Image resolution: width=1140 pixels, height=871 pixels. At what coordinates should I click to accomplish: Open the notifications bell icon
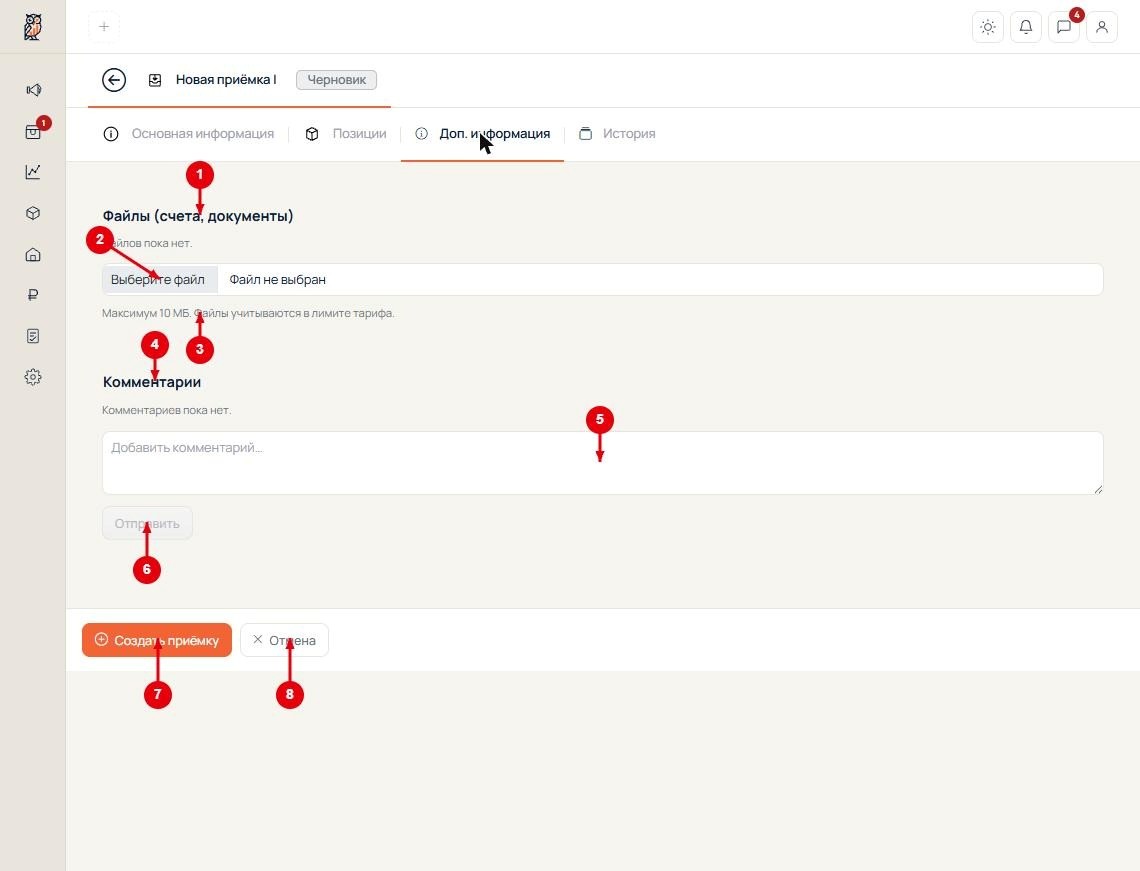(x=1026, y=27)
